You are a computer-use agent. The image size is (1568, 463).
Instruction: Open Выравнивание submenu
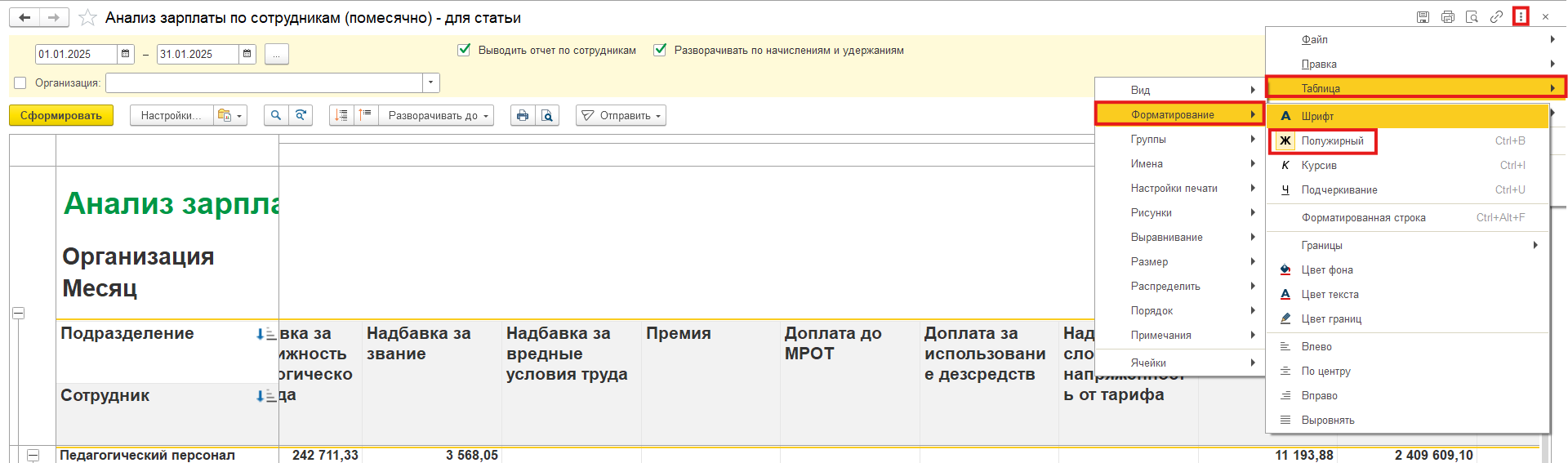point(1179,237)
